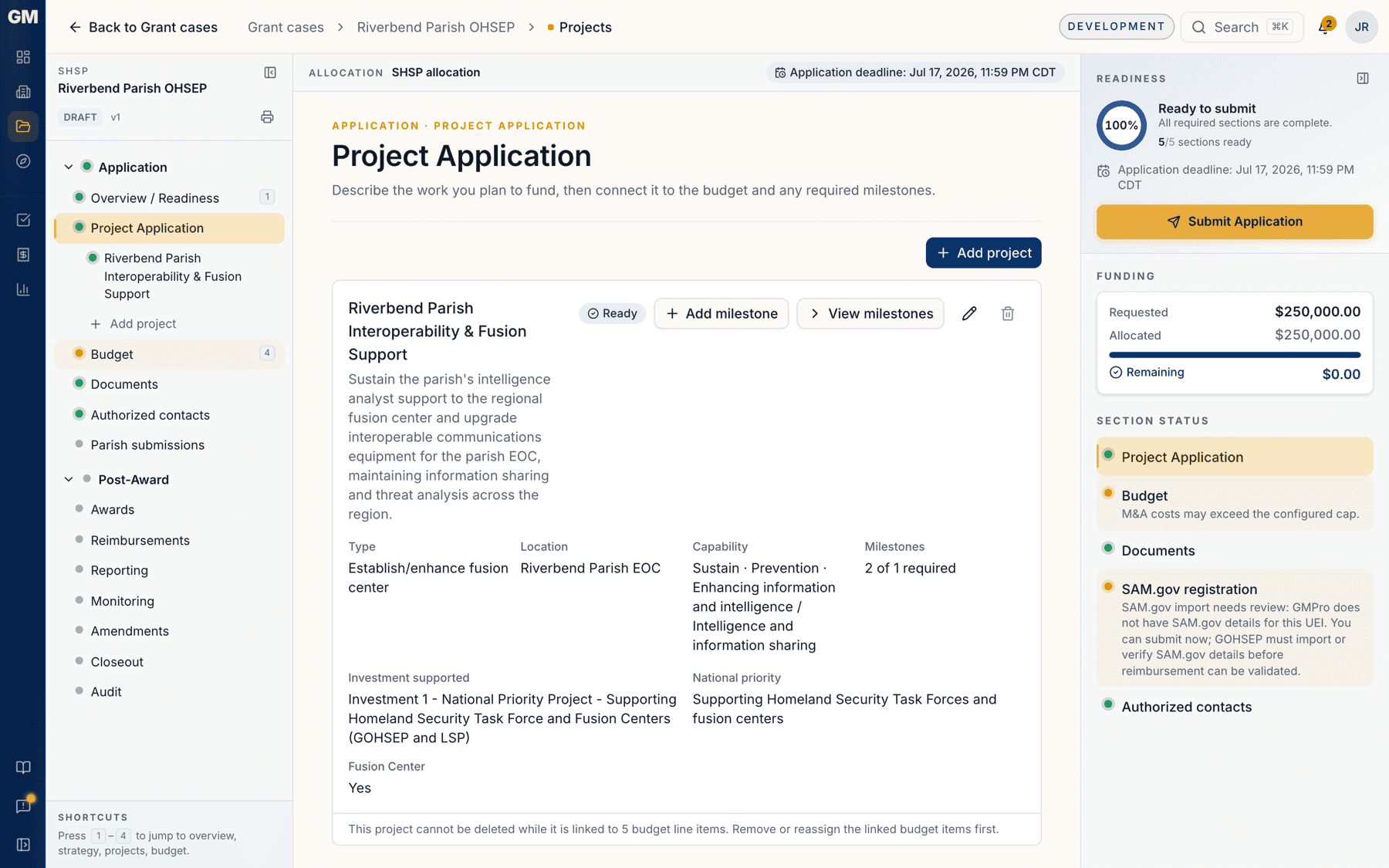Open the financial receipt icon in left rail
Screen dimensions: 1389x868
(x=23, y=255)
